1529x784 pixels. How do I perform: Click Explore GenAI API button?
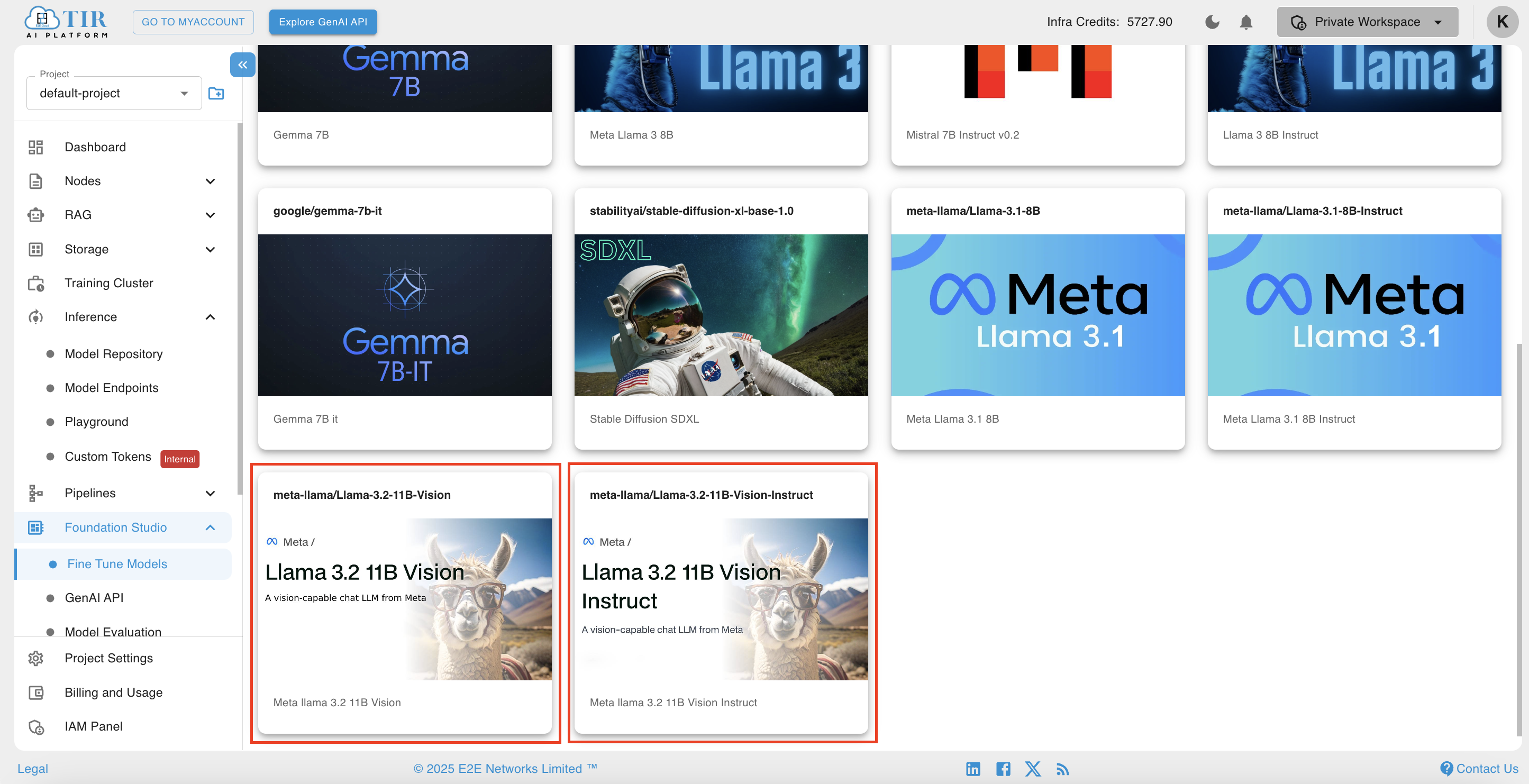pyautogui.click(x=323, y=22)
